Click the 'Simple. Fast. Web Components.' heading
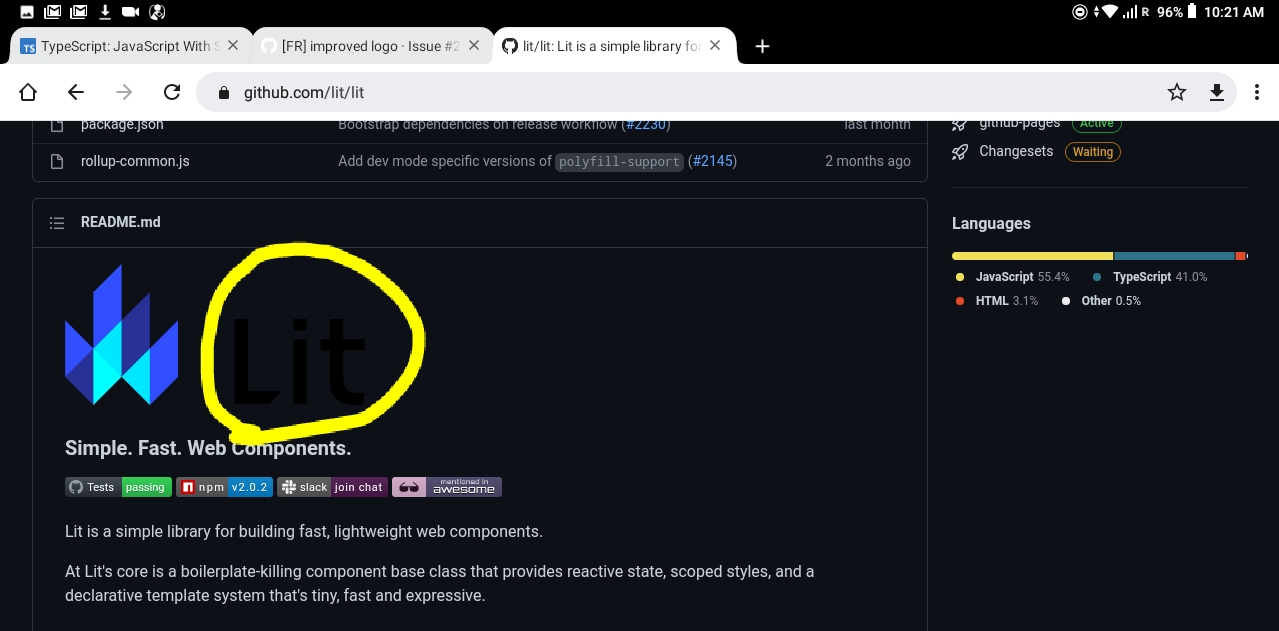 pos(208,448)
